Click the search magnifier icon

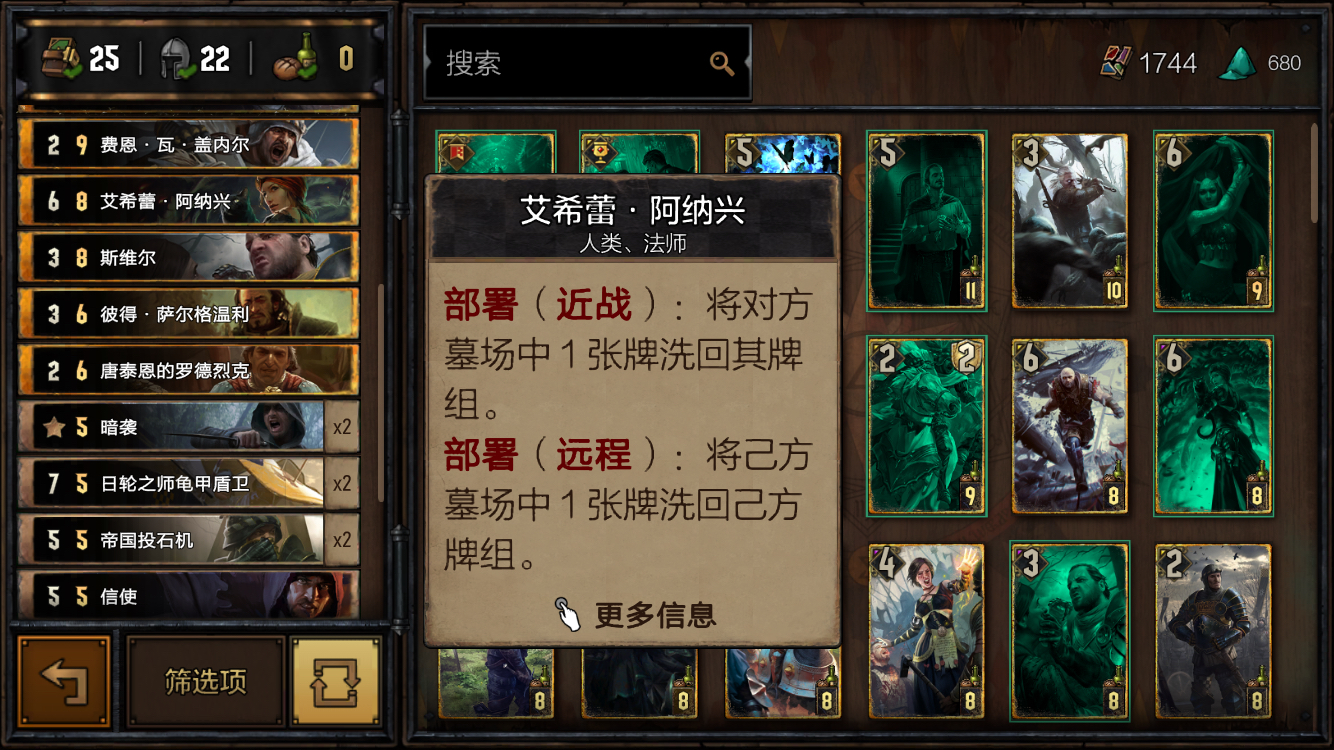[x=722, y=64]
